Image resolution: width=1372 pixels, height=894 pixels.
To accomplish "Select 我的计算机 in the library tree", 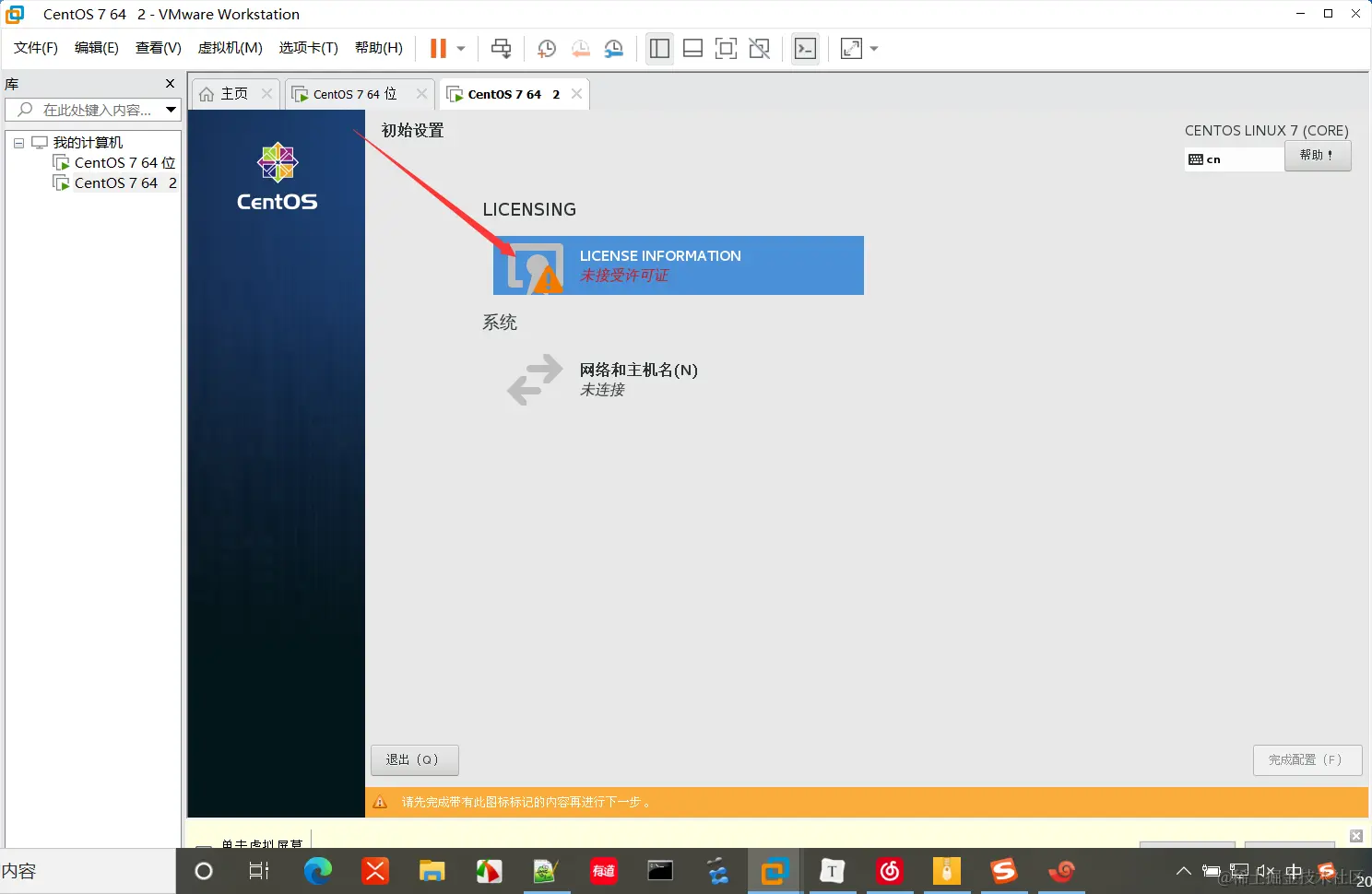I will tap(88, 143).
